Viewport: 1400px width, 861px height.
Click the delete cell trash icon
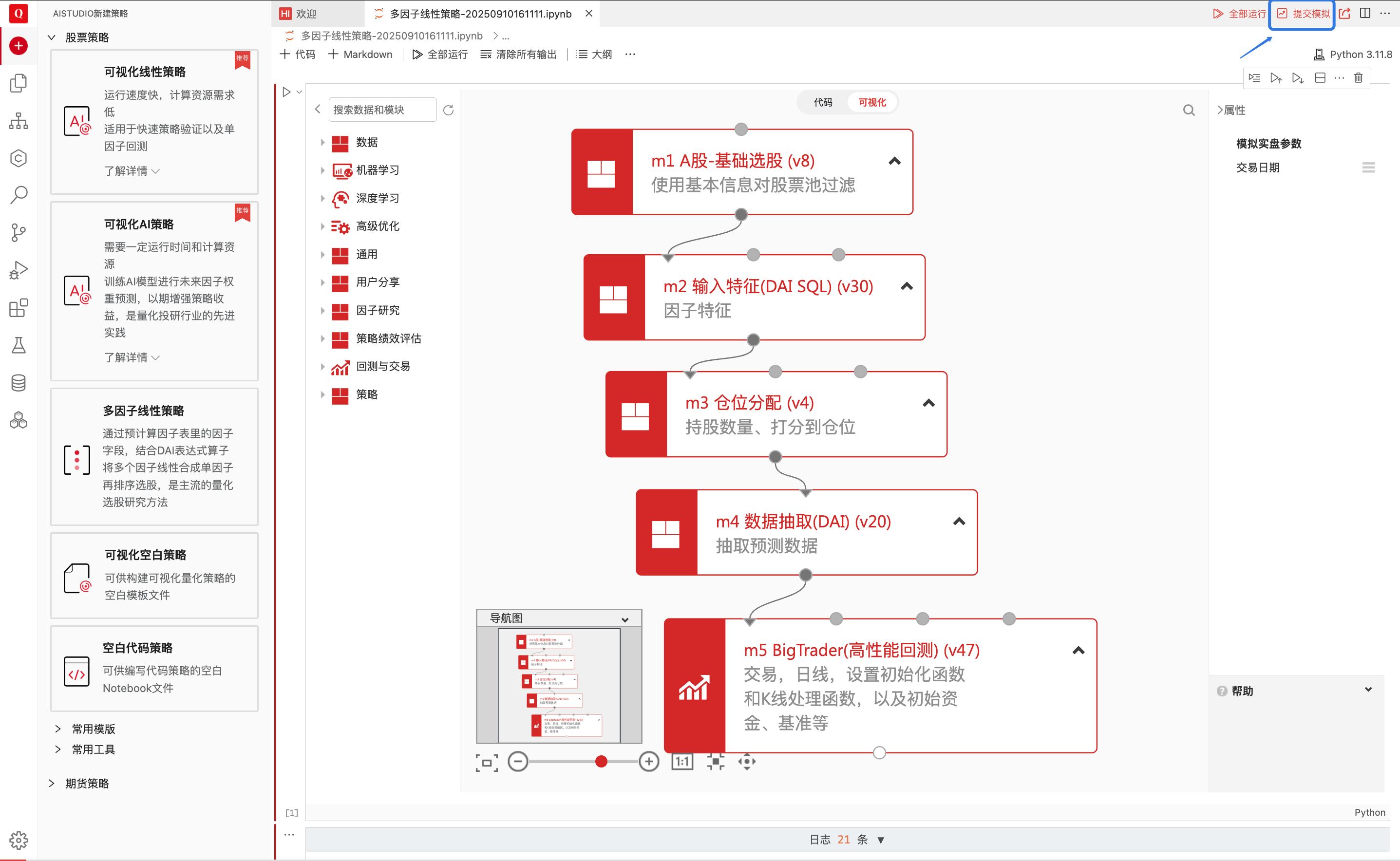click(x=1359, y=78)
